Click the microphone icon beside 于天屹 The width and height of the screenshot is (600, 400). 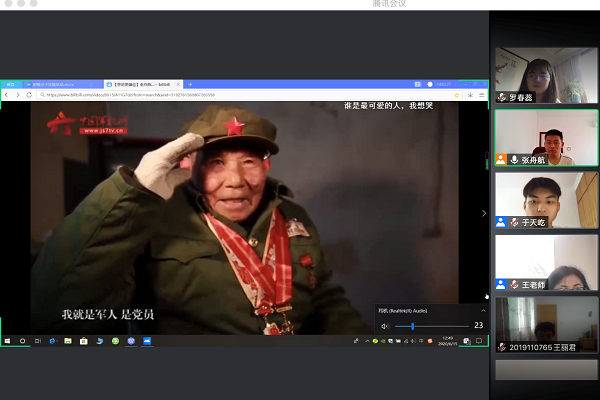tap(514, 222)
